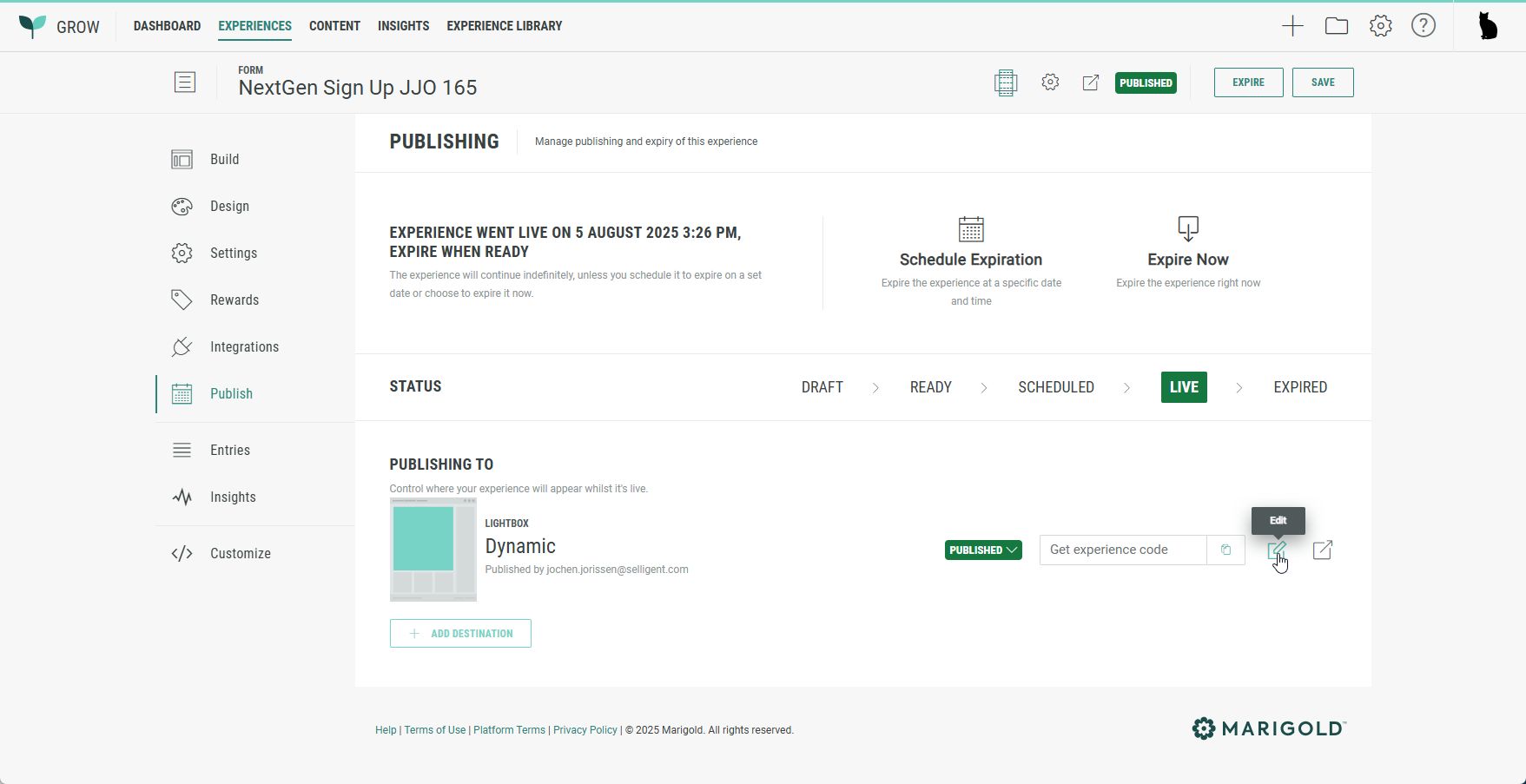Image resolution: width=1526 pixels, height=784 pixels.
Task: Click the Add Destination button
Action: [x=460, y=634]
